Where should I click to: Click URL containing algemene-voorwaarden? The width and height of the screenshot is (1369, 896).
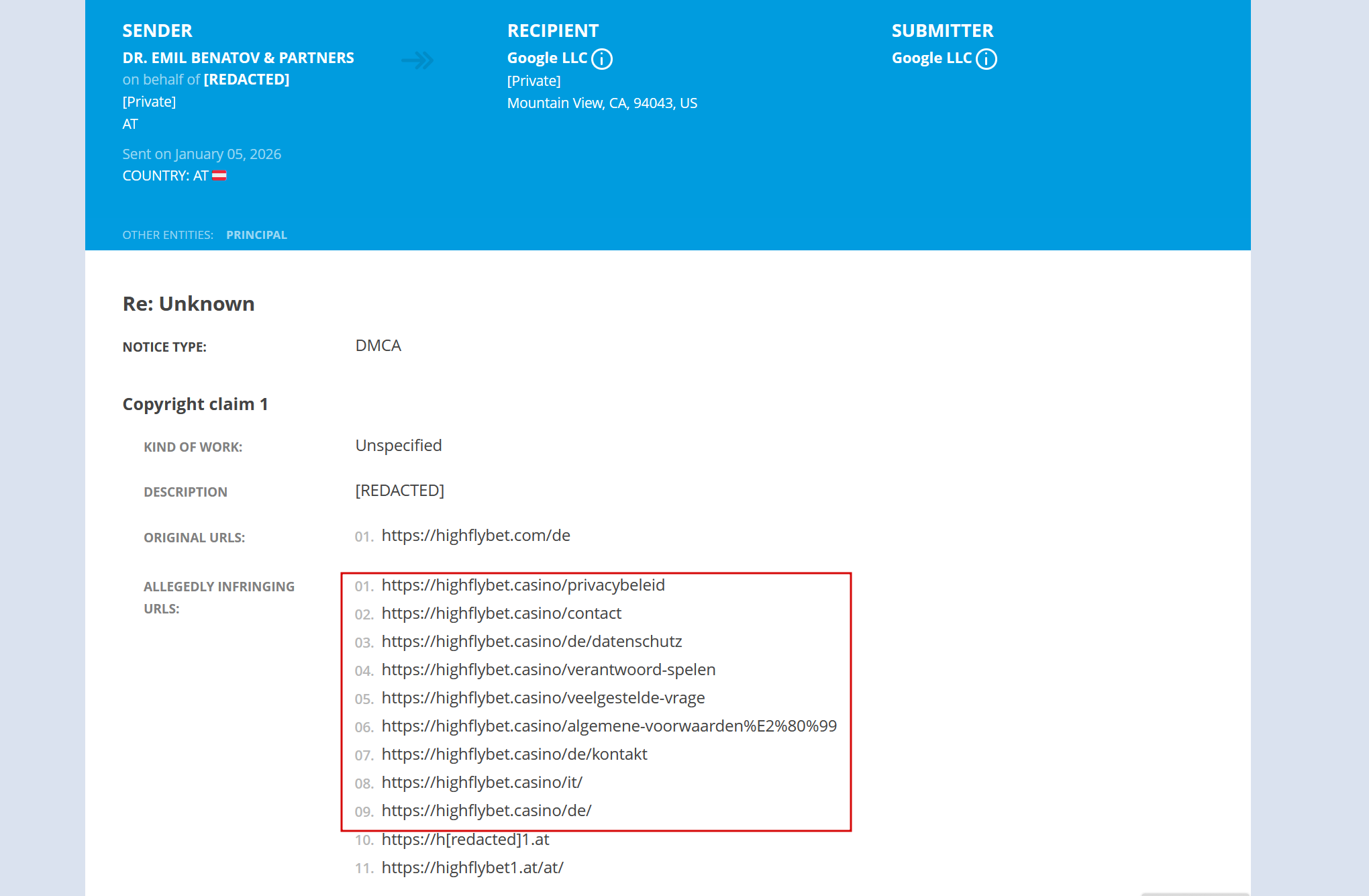pos(609,726)
